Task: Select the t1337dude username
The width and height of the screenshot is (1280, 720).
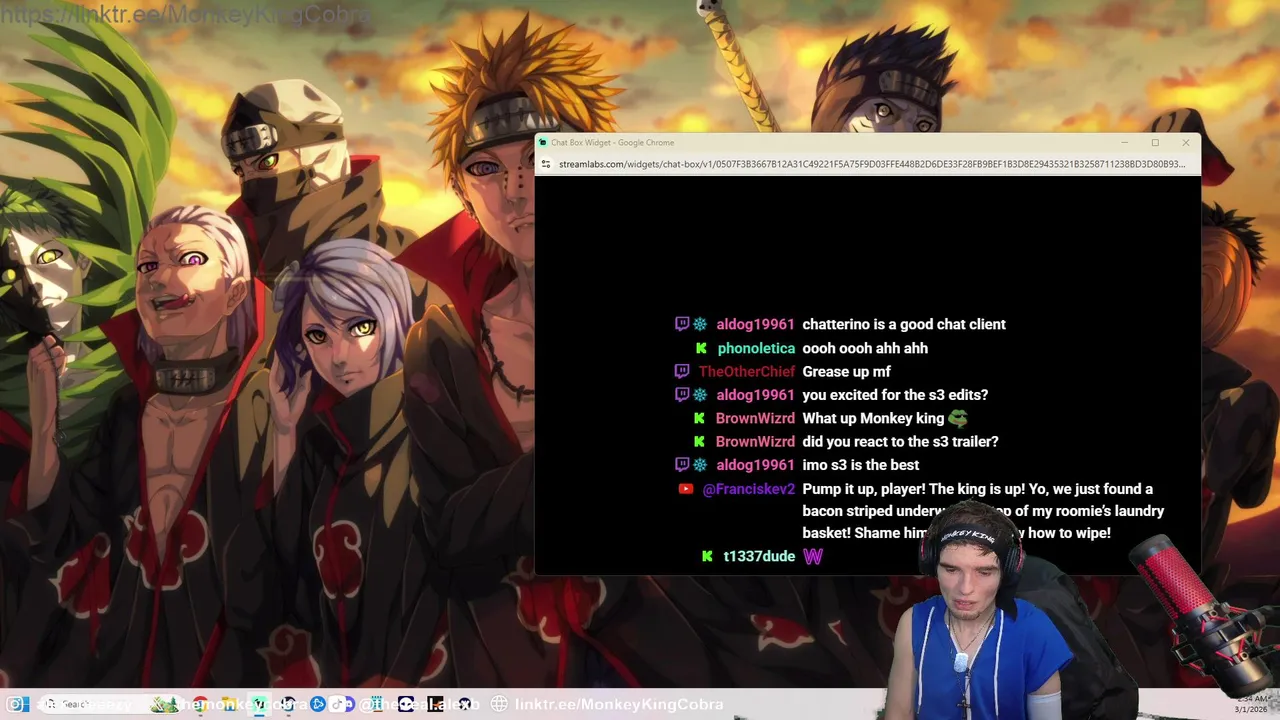Action: (x=759, y=556)
